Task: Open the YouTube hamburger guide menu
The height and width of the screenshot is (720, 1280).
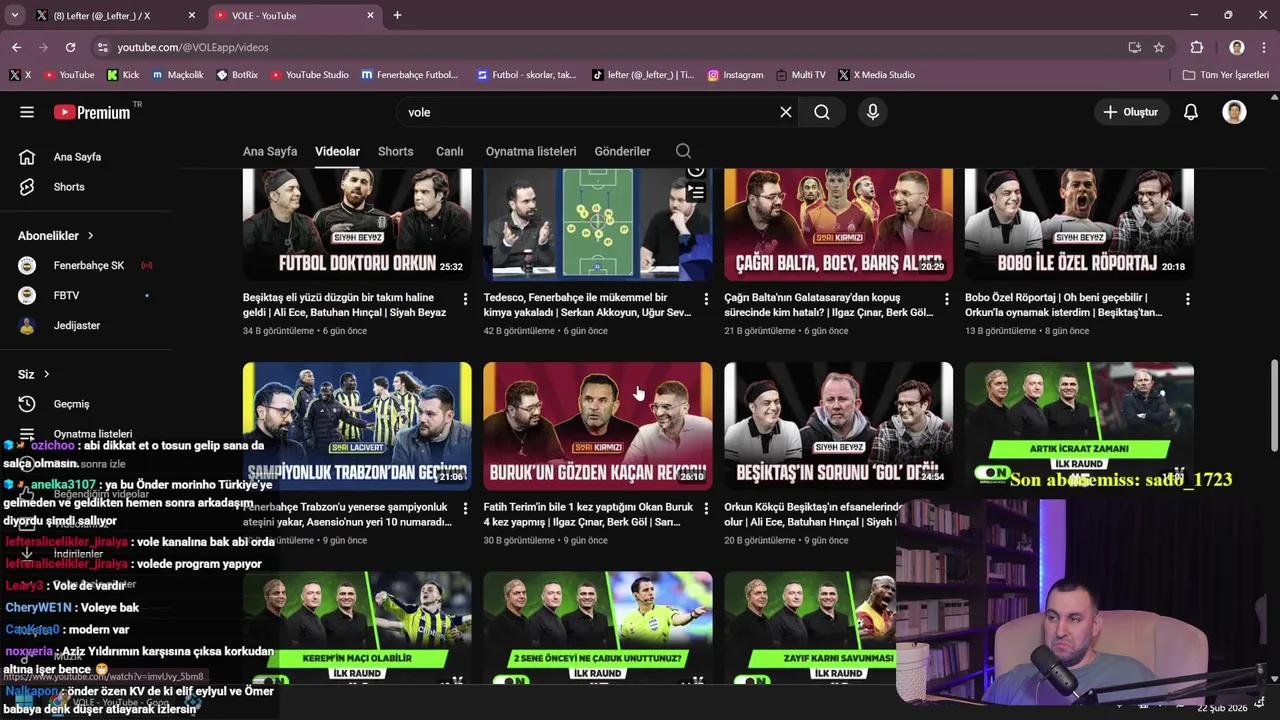Action: tap(27, 112)
